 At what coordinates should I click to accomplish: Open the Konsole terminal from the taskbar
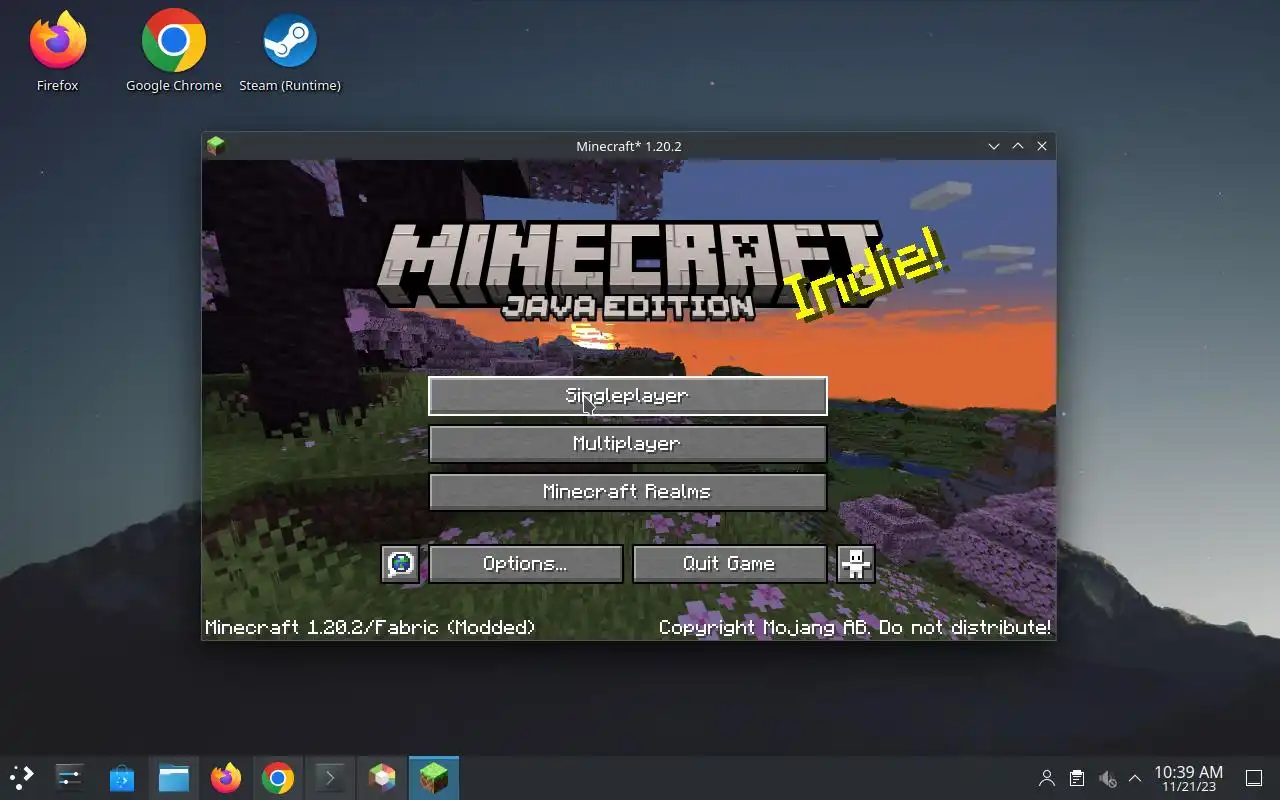pyautogui.click(x=330, y=777)
